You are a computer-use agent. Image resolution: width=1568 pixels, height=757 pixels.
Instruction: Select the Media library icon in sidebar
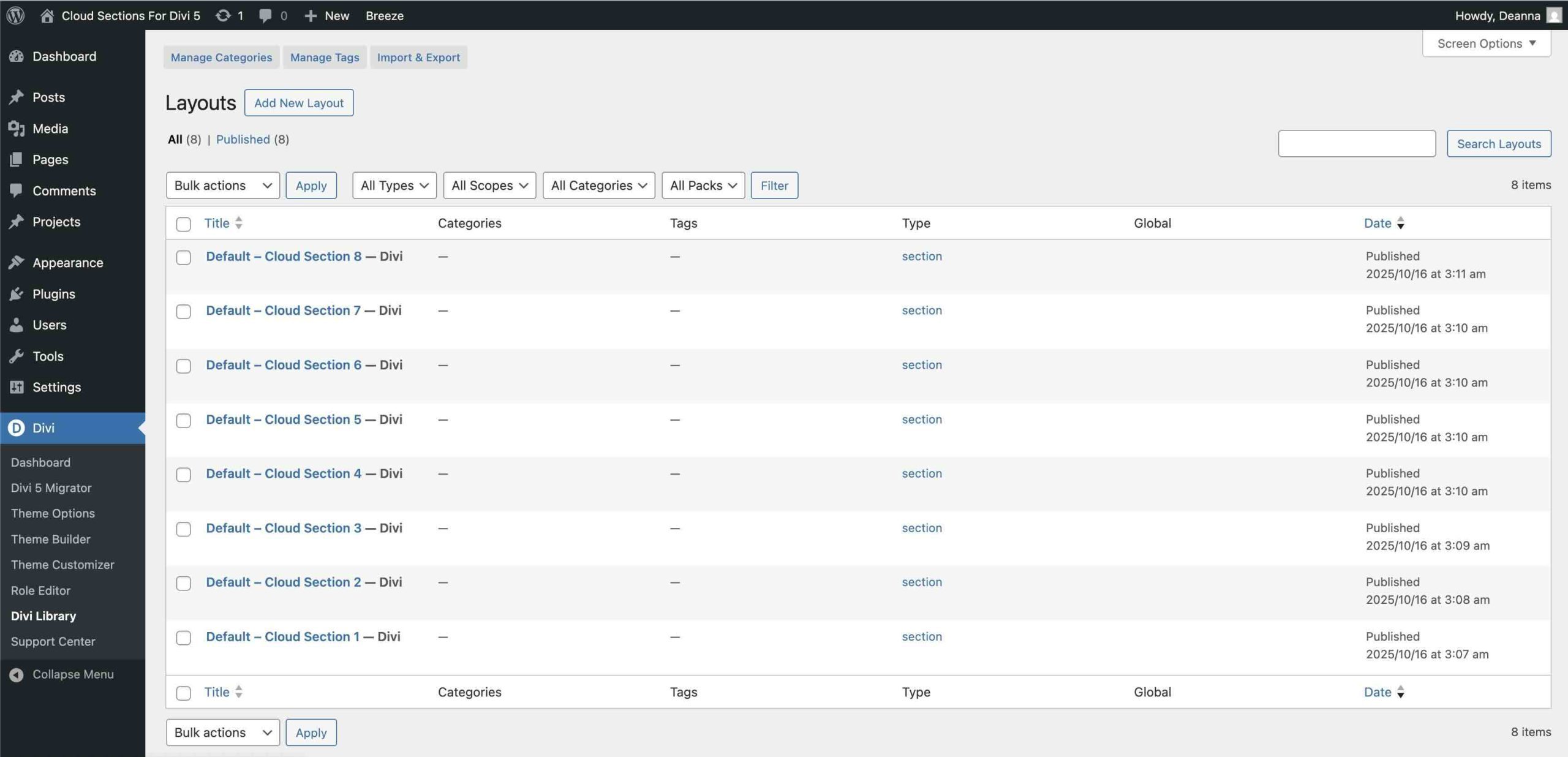pyautogui.click(x=17, y=129)
